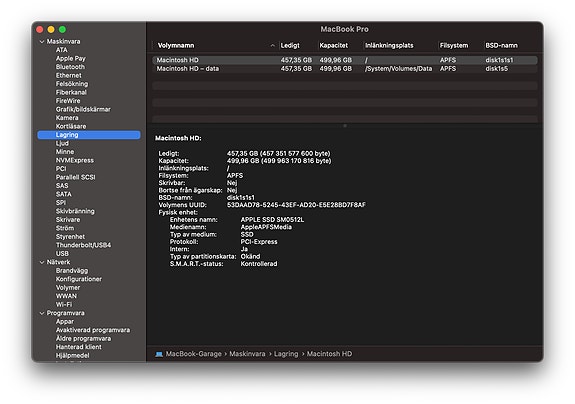The width and height of the screenshot is (575, 404).
Task: Click the MacBook-Garage computer icon in path bar
Action: [x=159, y=354]
